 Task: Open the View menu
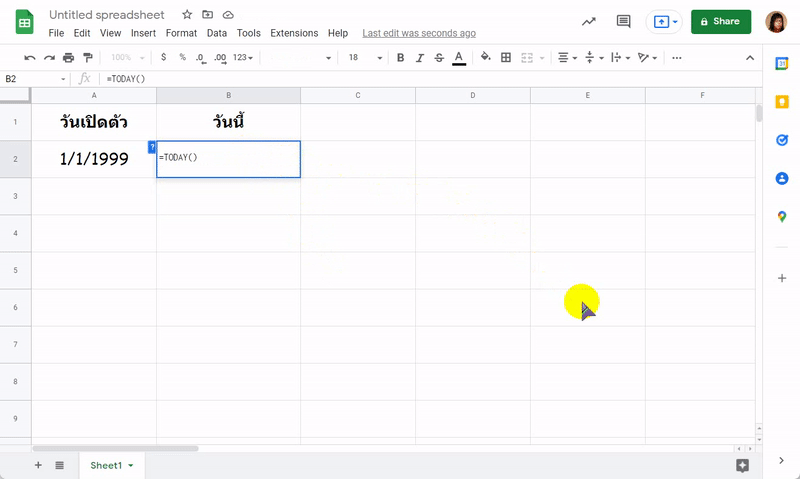point(110,33)
